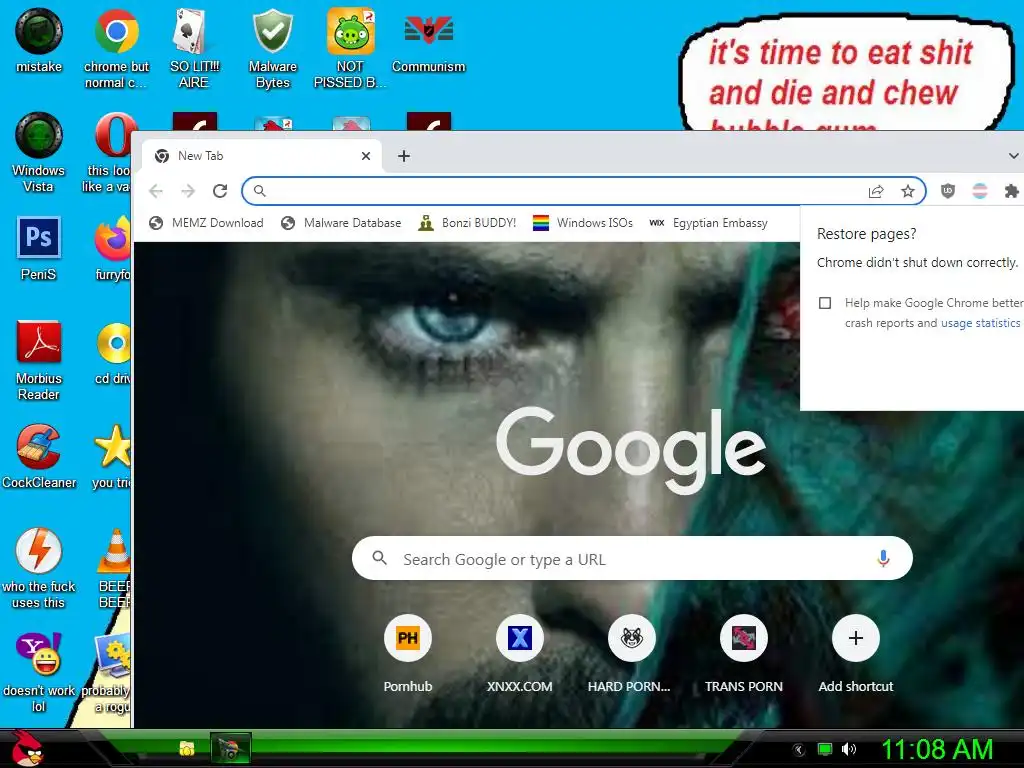Open the file manager taskbar icon
The height and width of the screenshot is (768, 1024).
click(x=187, y=748)
